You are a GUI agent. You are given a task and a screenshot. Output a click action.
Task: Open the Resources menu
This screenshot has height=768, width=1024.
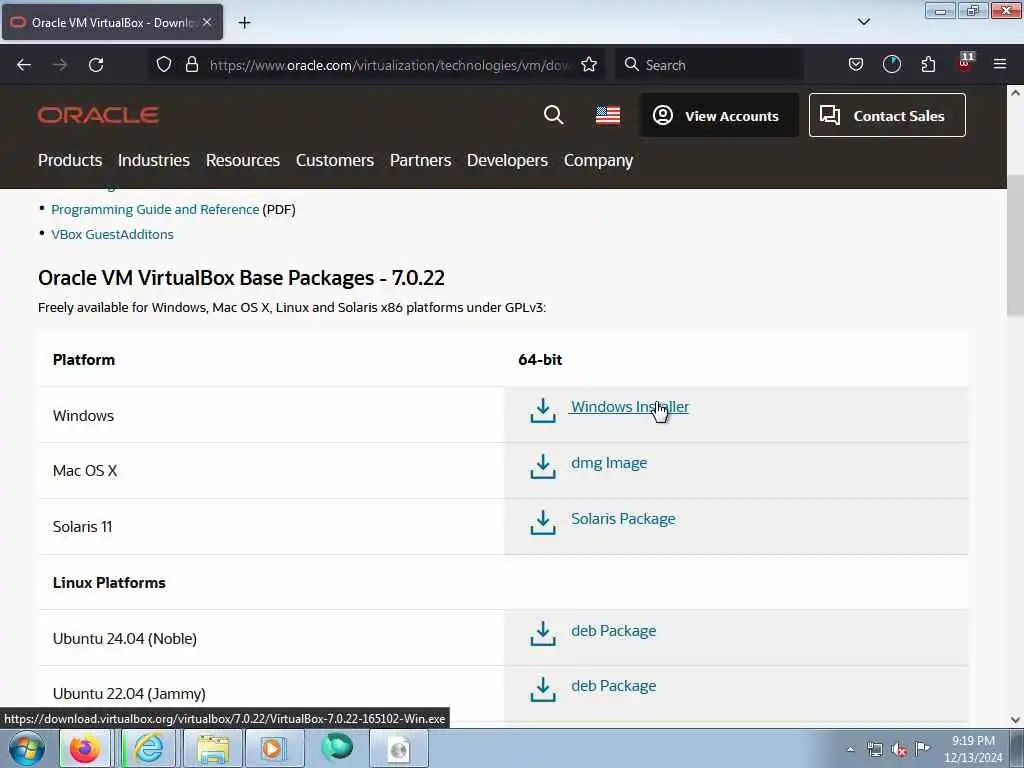click(x=243, y=160)
